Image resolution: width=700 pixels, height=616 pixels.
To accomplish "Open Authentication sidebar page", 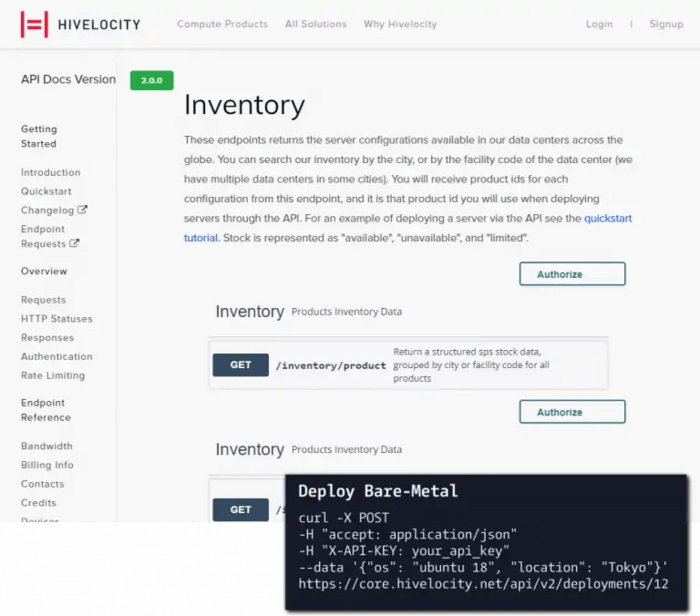I will point(57,357).
